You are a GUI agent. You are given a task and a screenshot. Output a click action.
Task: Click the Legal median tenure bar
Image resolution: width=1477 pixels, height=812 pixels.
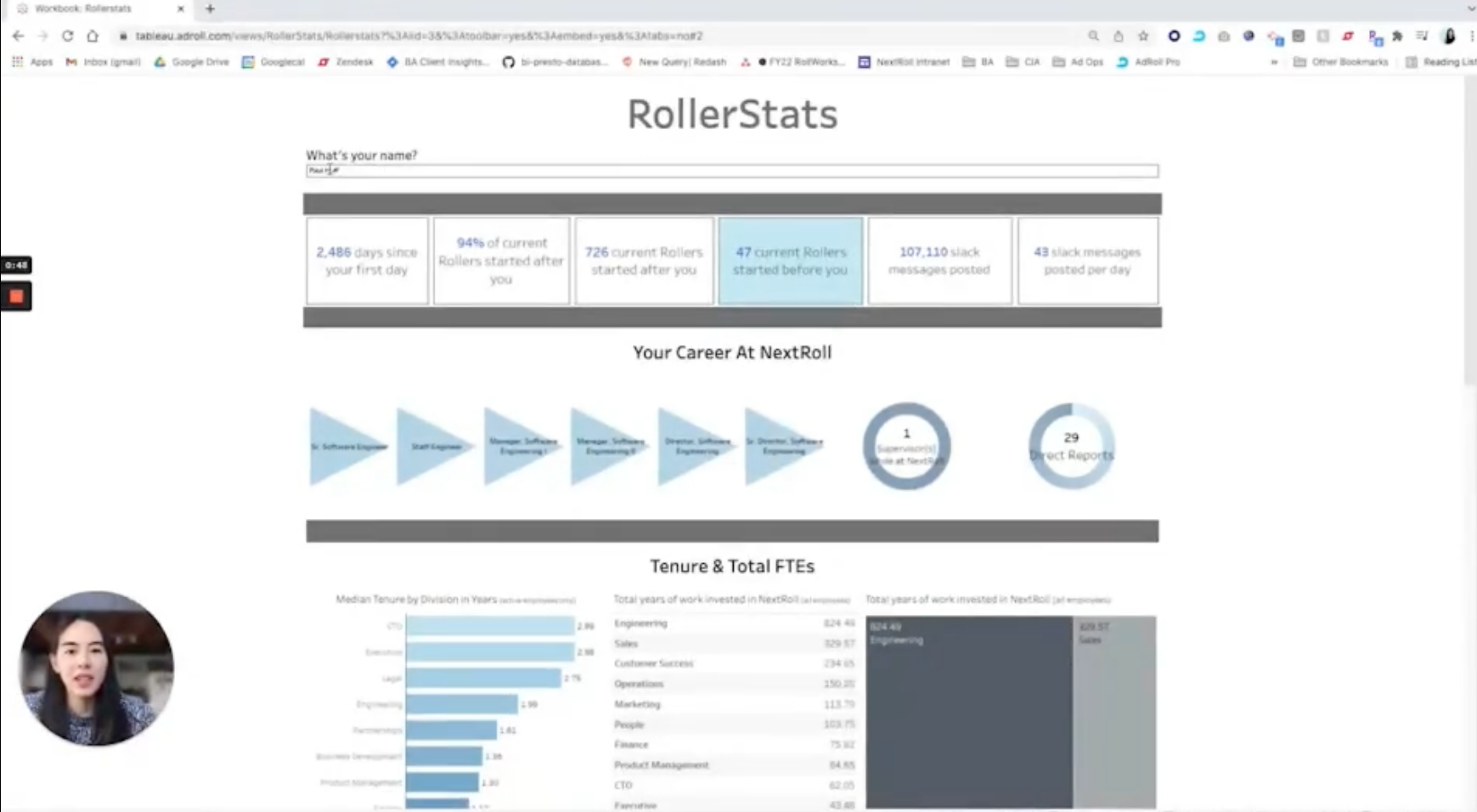click(x=483, y=678)
